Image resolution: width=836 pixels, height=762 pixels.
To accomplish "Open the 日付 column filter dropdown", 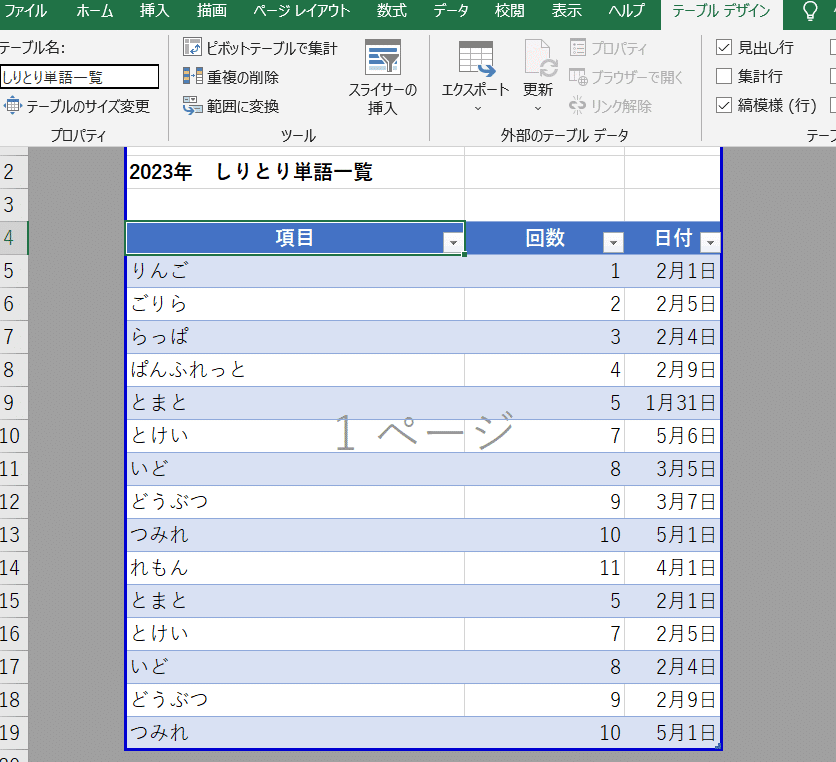I will (x=710, y=243).
